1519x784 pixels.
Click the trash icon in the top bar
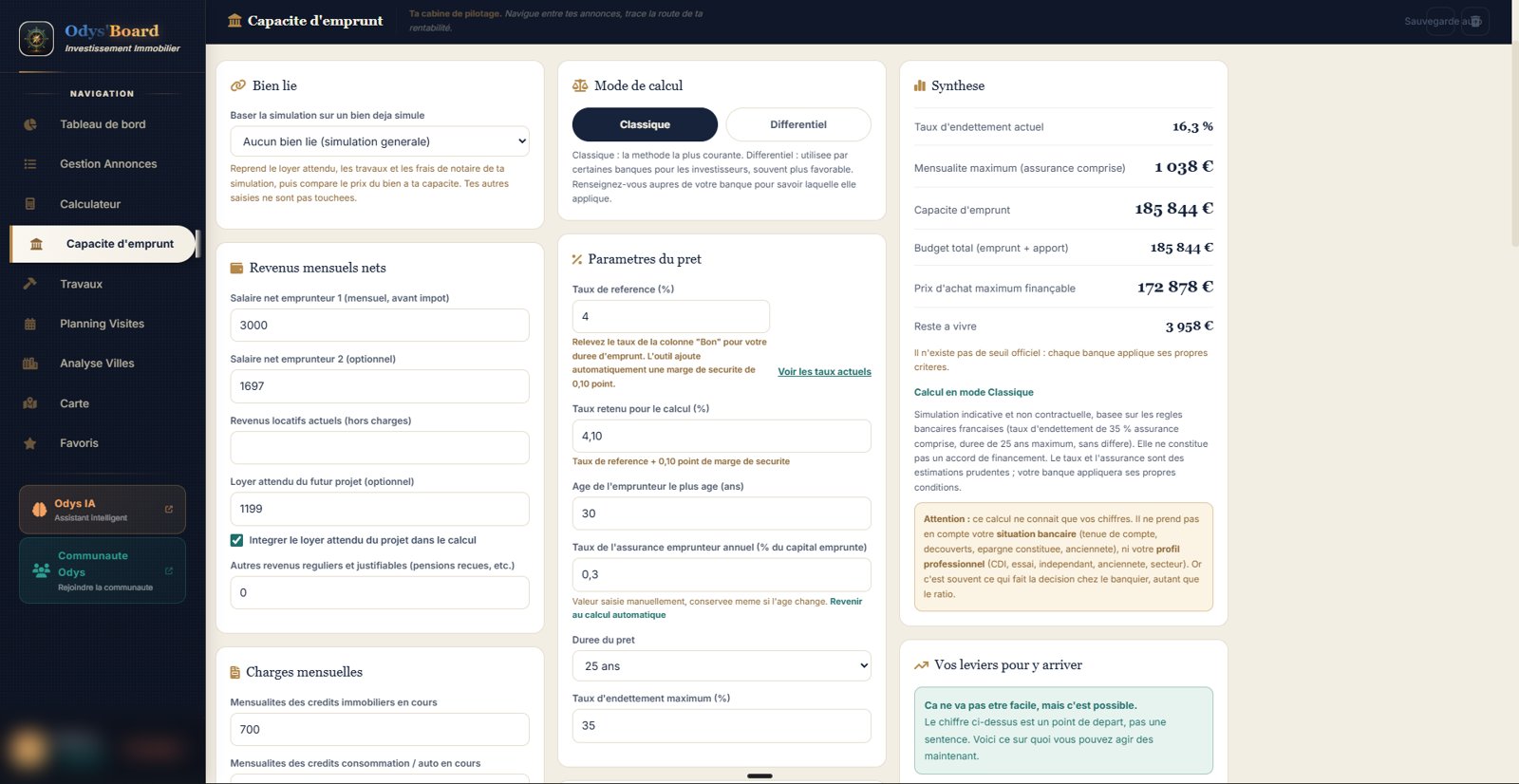tap(1475, 21)
